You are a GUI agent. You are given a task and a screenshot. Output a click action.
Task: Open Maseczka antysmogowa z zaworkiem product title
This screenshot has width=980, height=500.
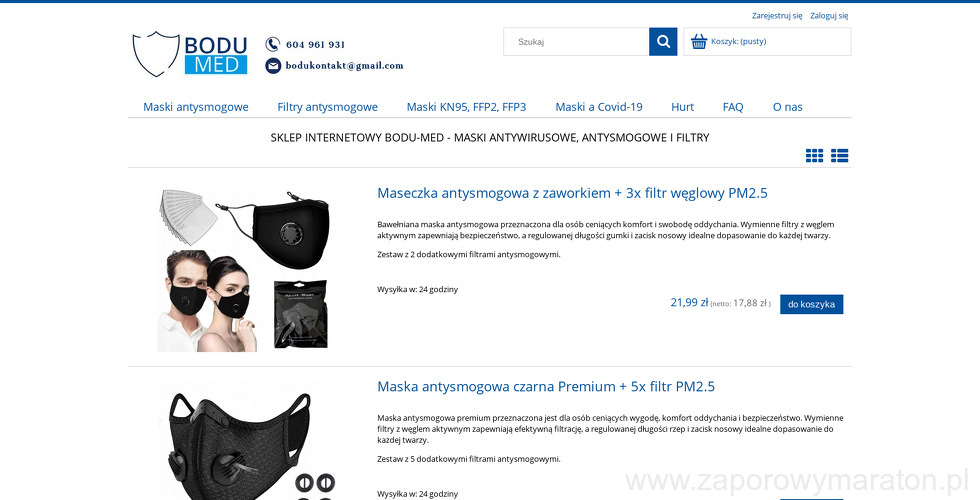[x=572, y=193]
